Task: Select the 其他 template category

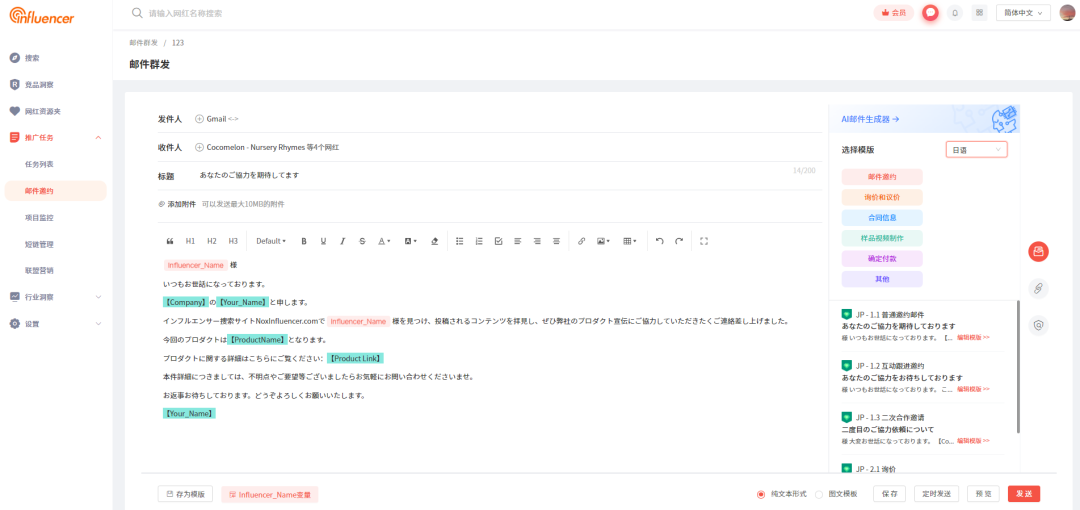Action: [x=882, y=279]
